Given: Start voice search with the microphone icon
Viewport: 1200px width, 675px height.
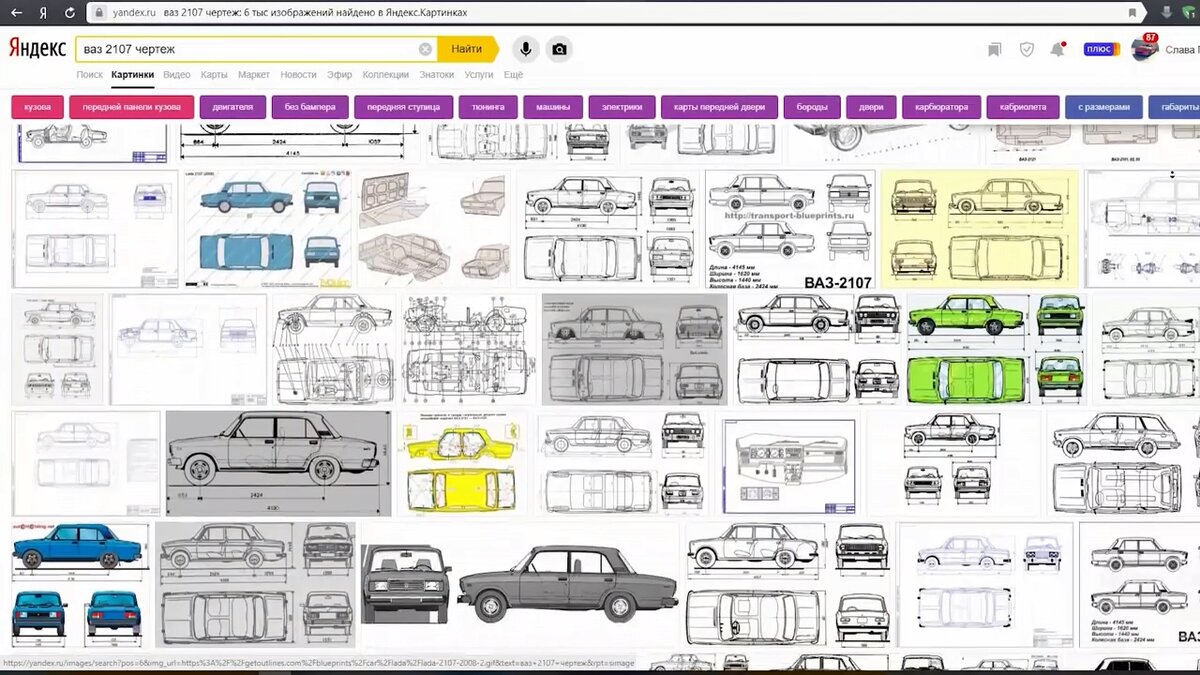Looking at the screenshot, I should [525, 49].
